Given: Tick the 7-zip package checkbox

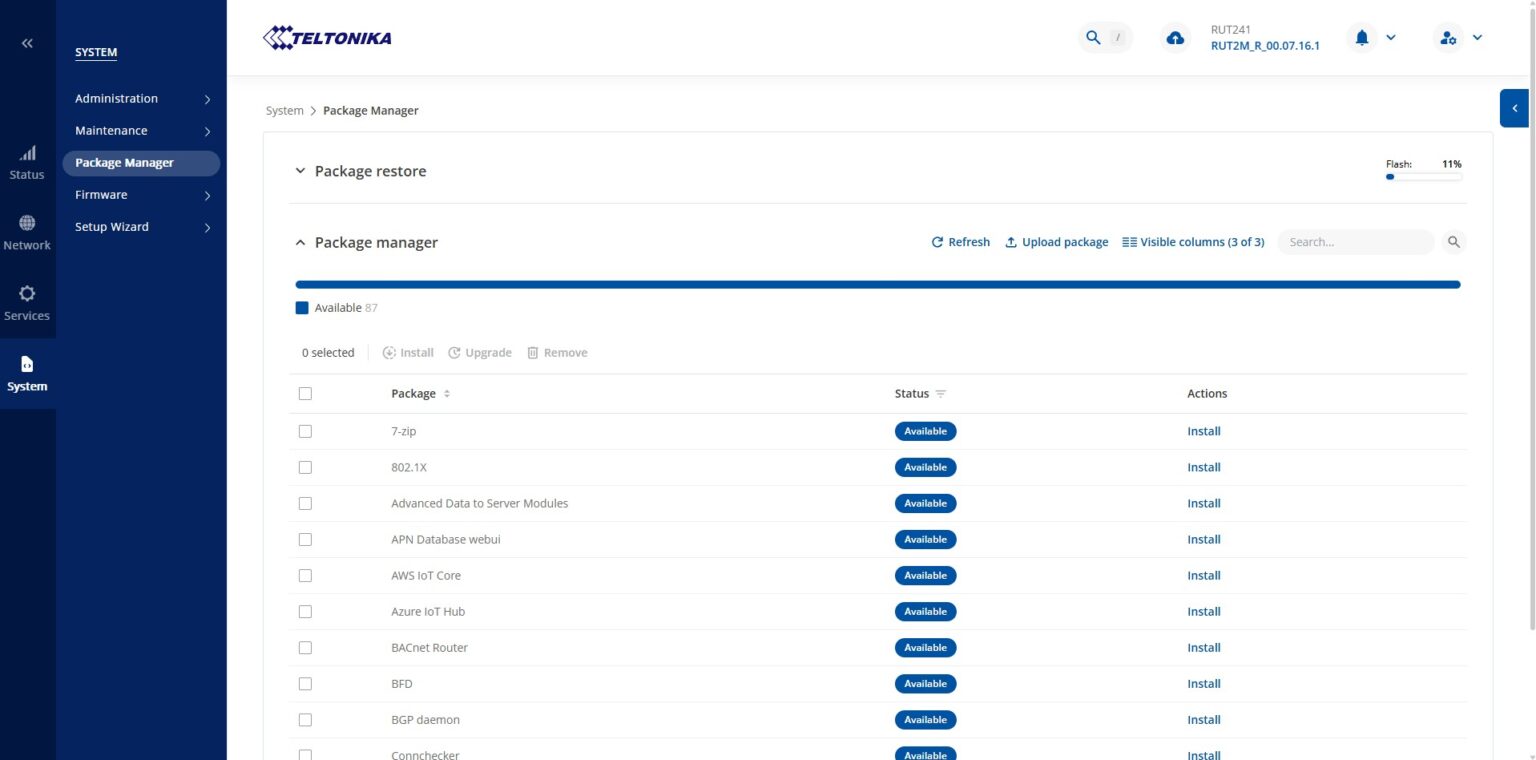Looking at the screenshot, I should (x=305, y=432).
